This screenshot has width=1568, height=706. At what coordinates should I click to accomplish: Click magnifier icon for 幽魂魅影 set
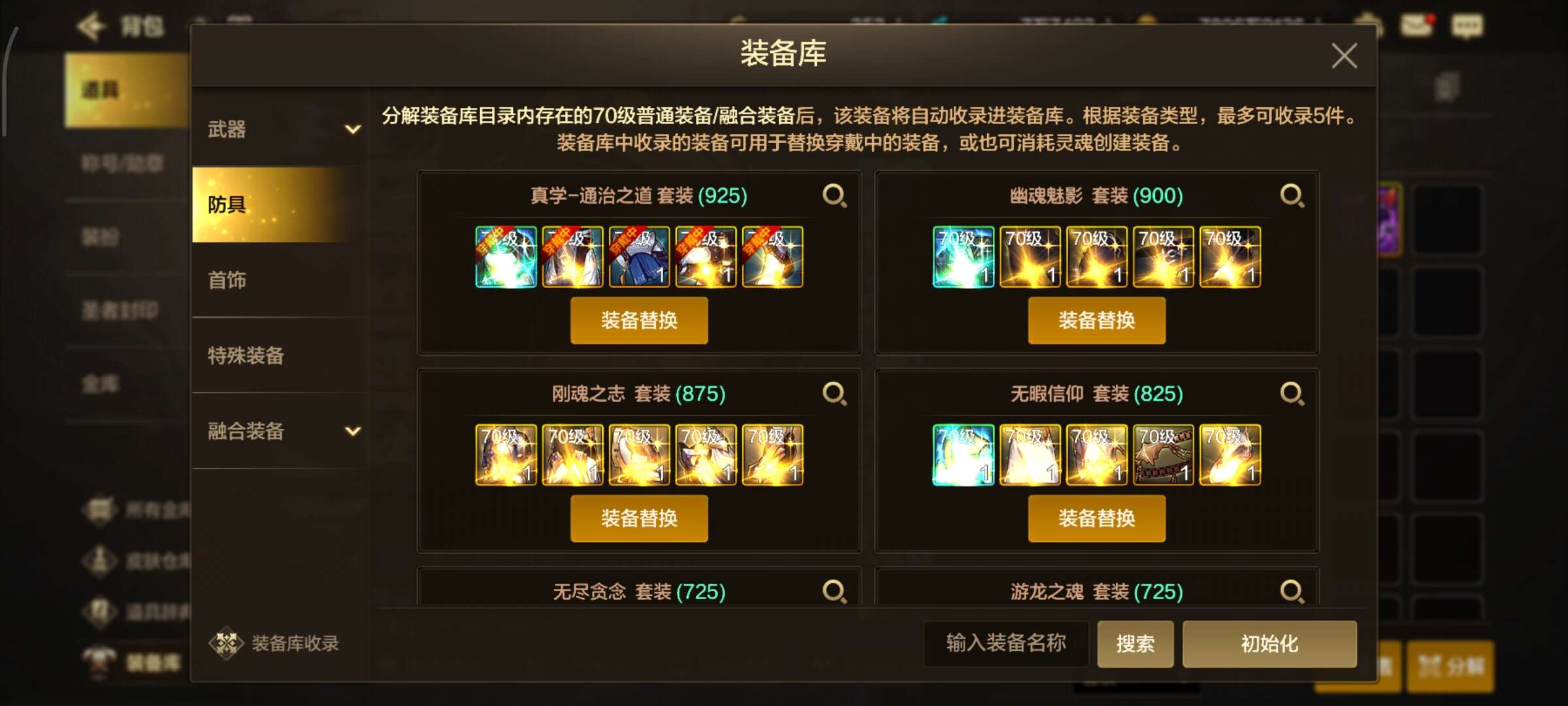click(1292, 195)
